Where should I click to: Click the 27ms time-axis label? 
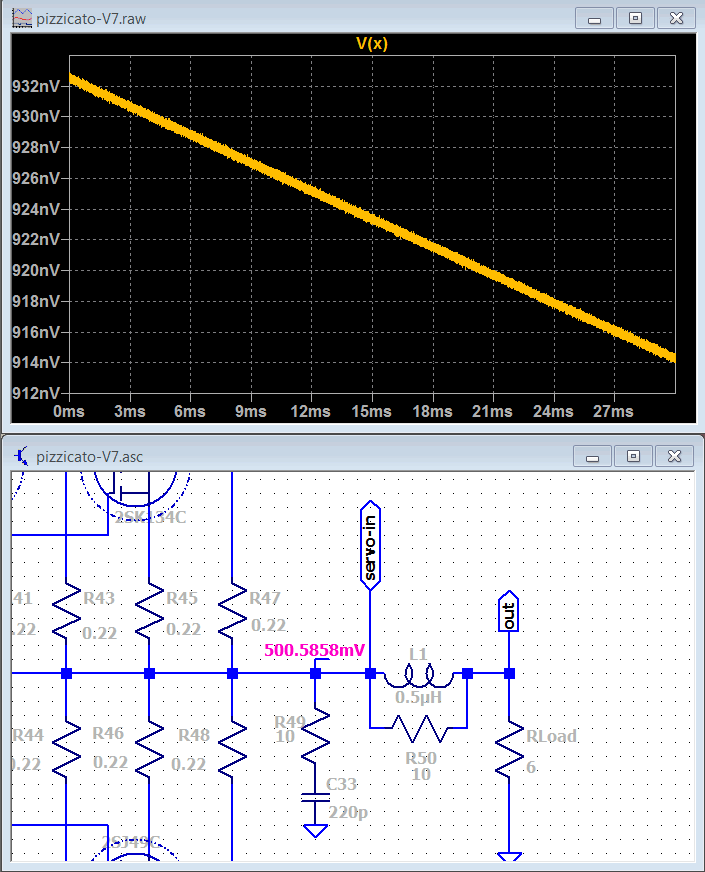click(x=613, y=412)
